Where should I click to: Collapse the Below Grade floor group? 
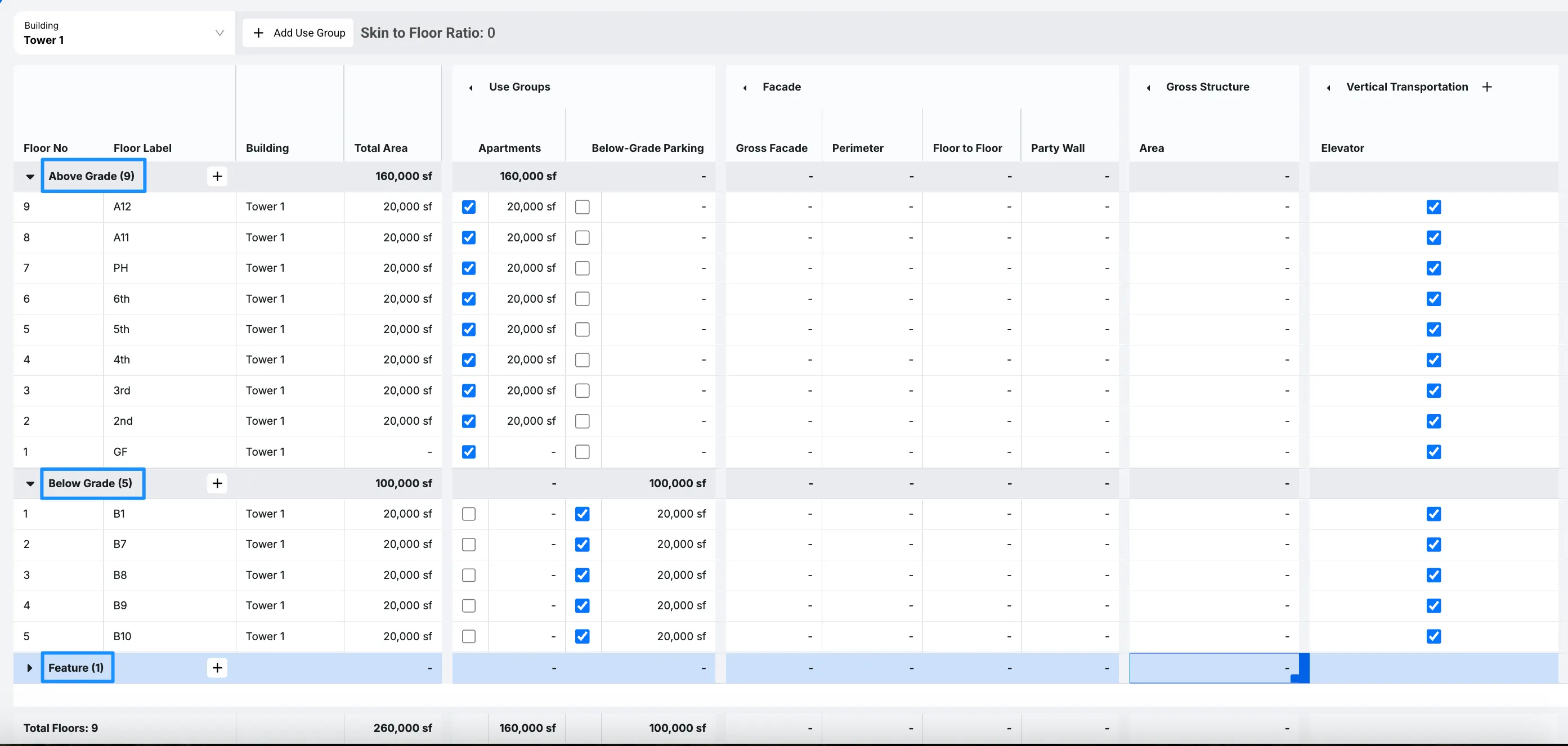pyautogui.click(x=30, y=484)
